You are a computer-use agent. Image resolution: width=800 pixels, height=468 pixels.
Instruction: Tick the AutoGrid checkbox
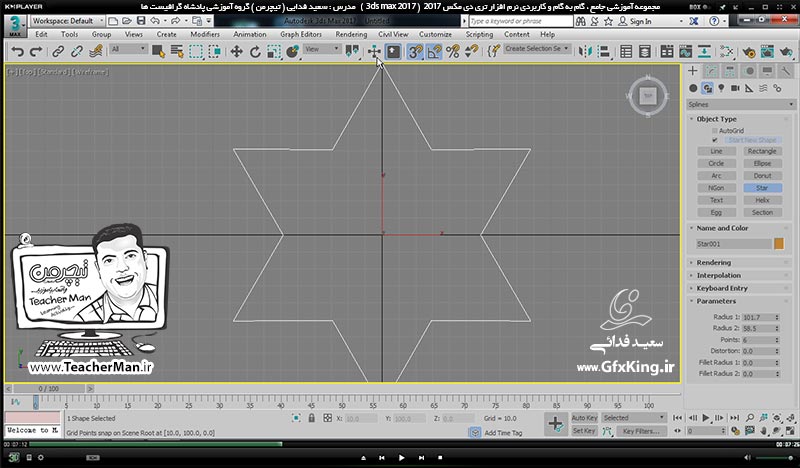715,131
